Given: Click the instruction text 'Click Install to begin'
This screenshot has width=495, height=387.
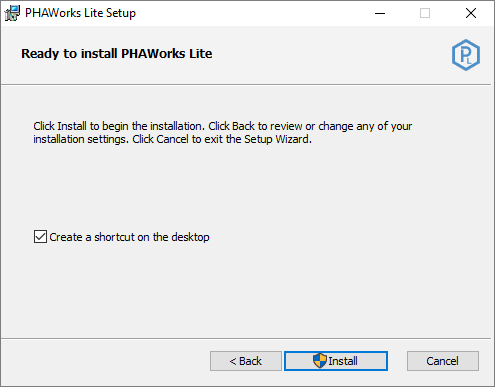Looking at the screenshot, I should (223, 132).
